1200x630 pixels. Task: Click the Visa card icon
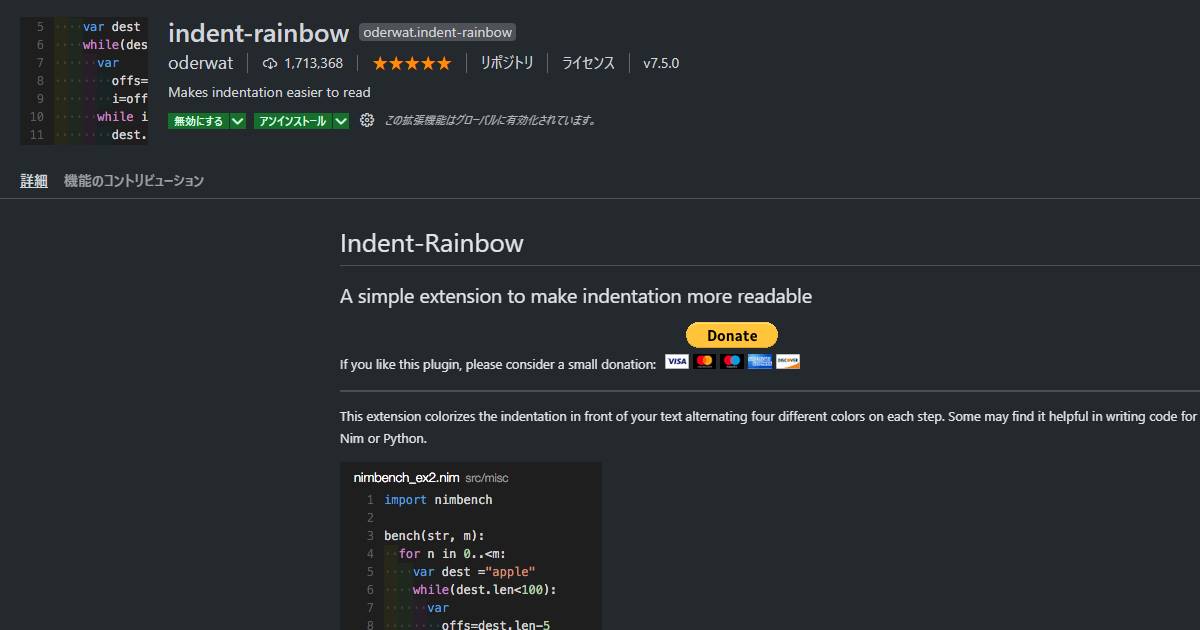pos(677,361)
